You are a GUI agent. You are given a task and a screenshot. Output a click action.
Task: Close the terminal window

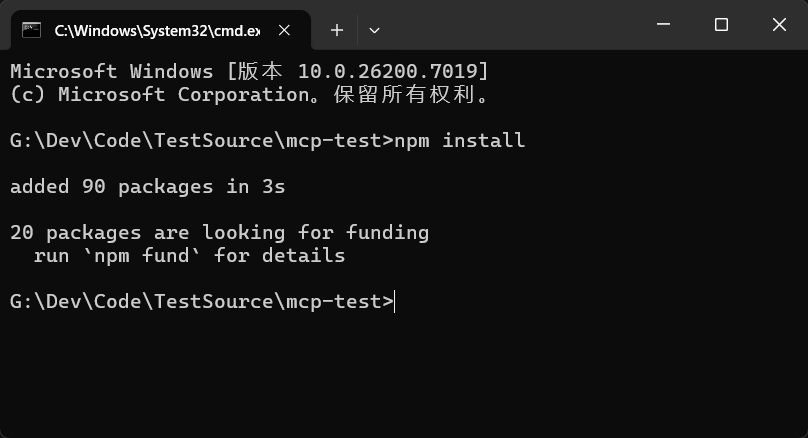click(x=778, y=25)
